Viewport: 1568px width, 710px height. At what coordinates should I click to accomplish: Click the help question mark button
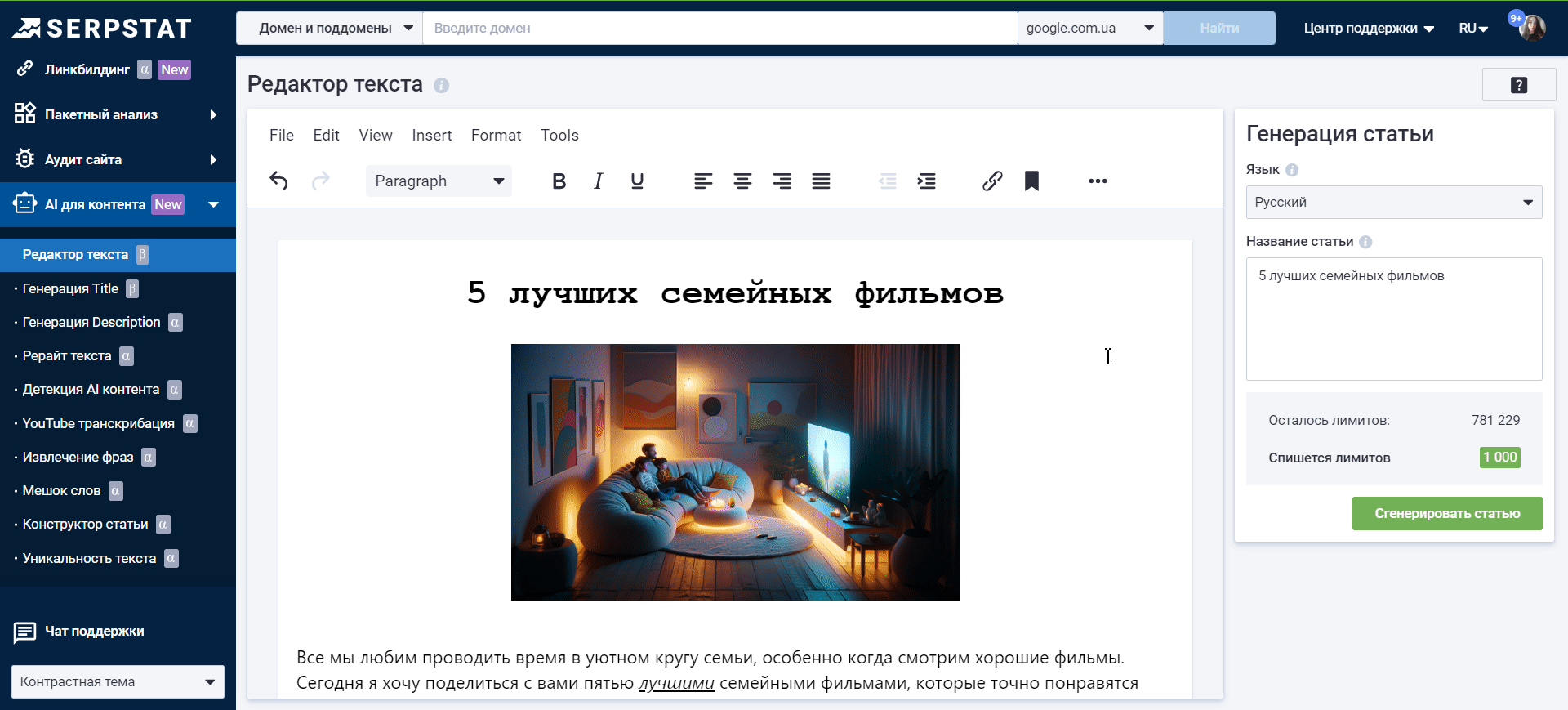1519,85
